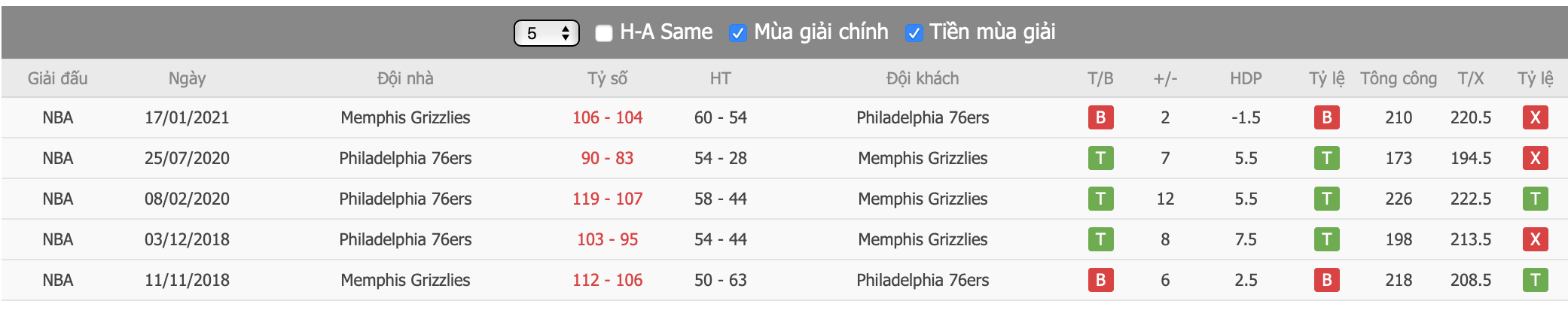This screenshot has height=310, width=1568.
Task: Click red X badge in 17/01/2021 row
Action: pos(1535,117)
